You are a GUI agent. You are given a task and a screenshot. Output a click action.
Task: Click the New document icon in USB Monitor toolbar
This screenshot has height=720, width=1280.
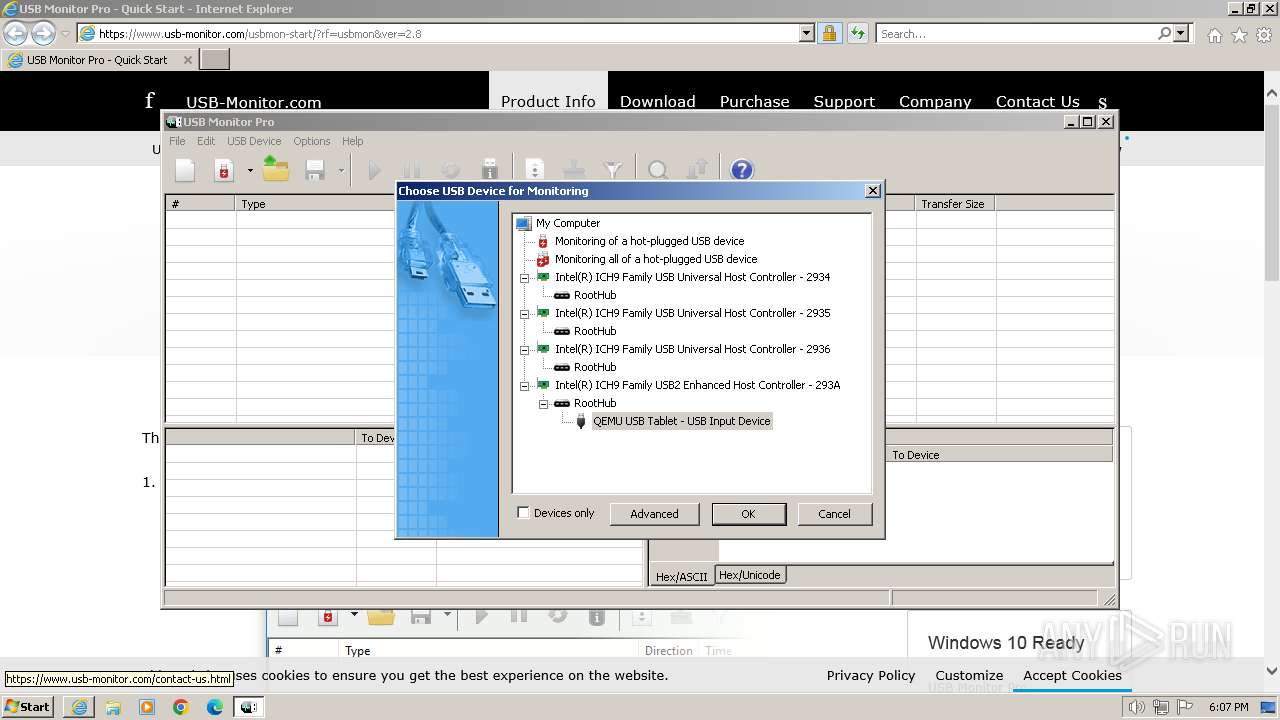point(186,170)
